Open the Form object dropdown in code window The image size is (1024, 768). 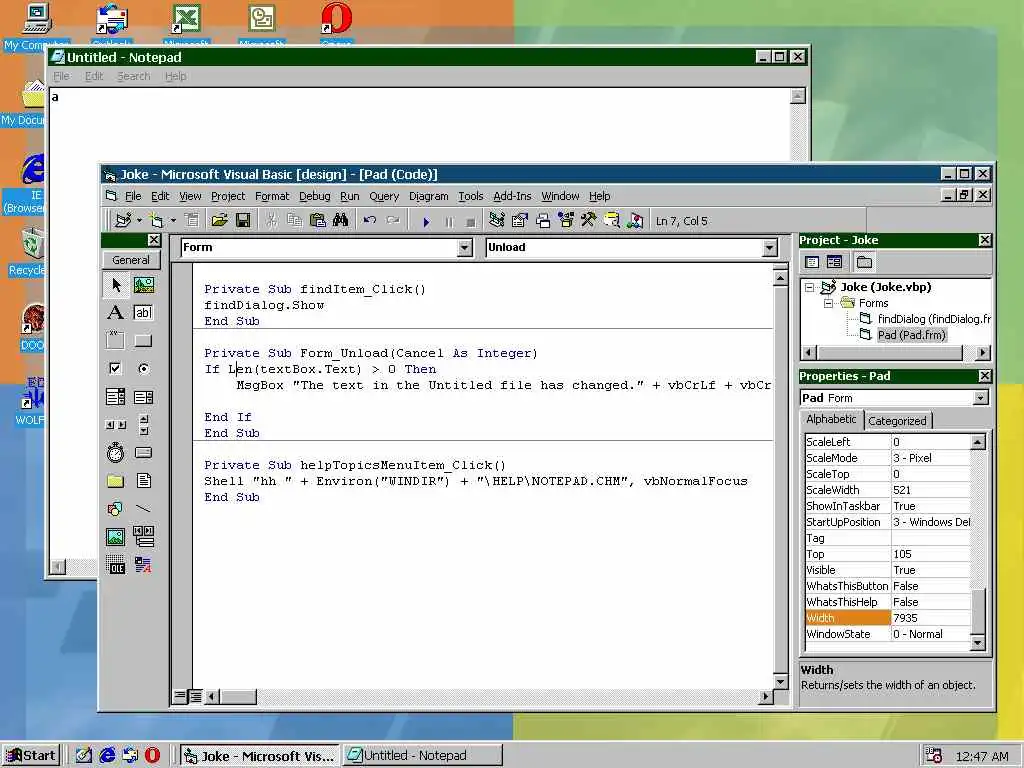pos(464,248)
